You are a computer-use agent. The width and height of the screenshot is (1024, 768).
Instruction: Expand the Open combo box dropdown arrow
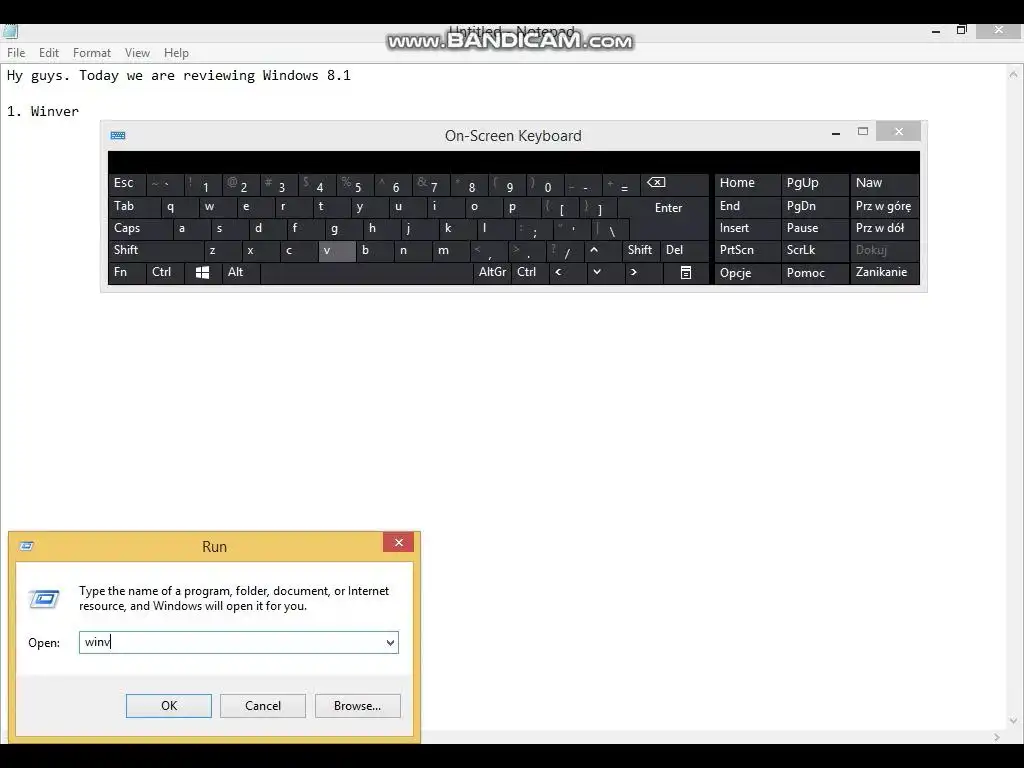(x=390, y=643)
